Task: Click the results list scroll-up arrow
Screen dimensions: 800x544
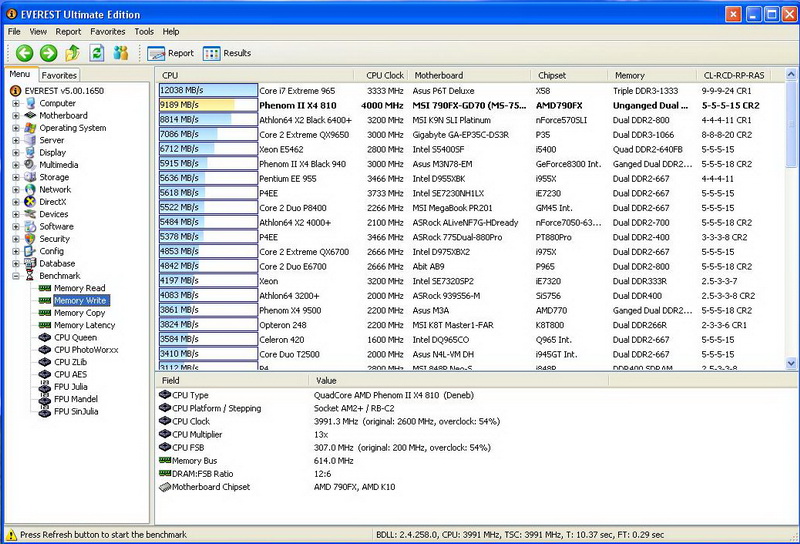Action: pos(791,75)
